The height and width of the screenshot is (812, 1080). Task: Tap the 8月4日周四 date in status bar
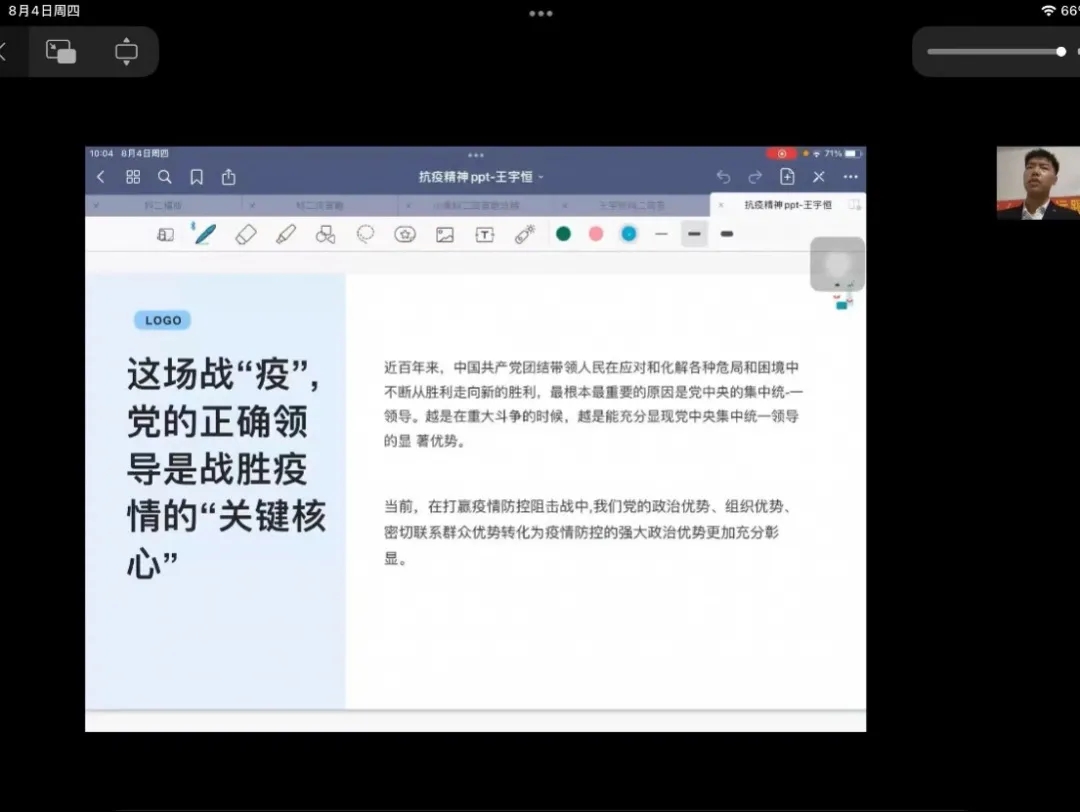pyautogui.click(x=44, y=10)
